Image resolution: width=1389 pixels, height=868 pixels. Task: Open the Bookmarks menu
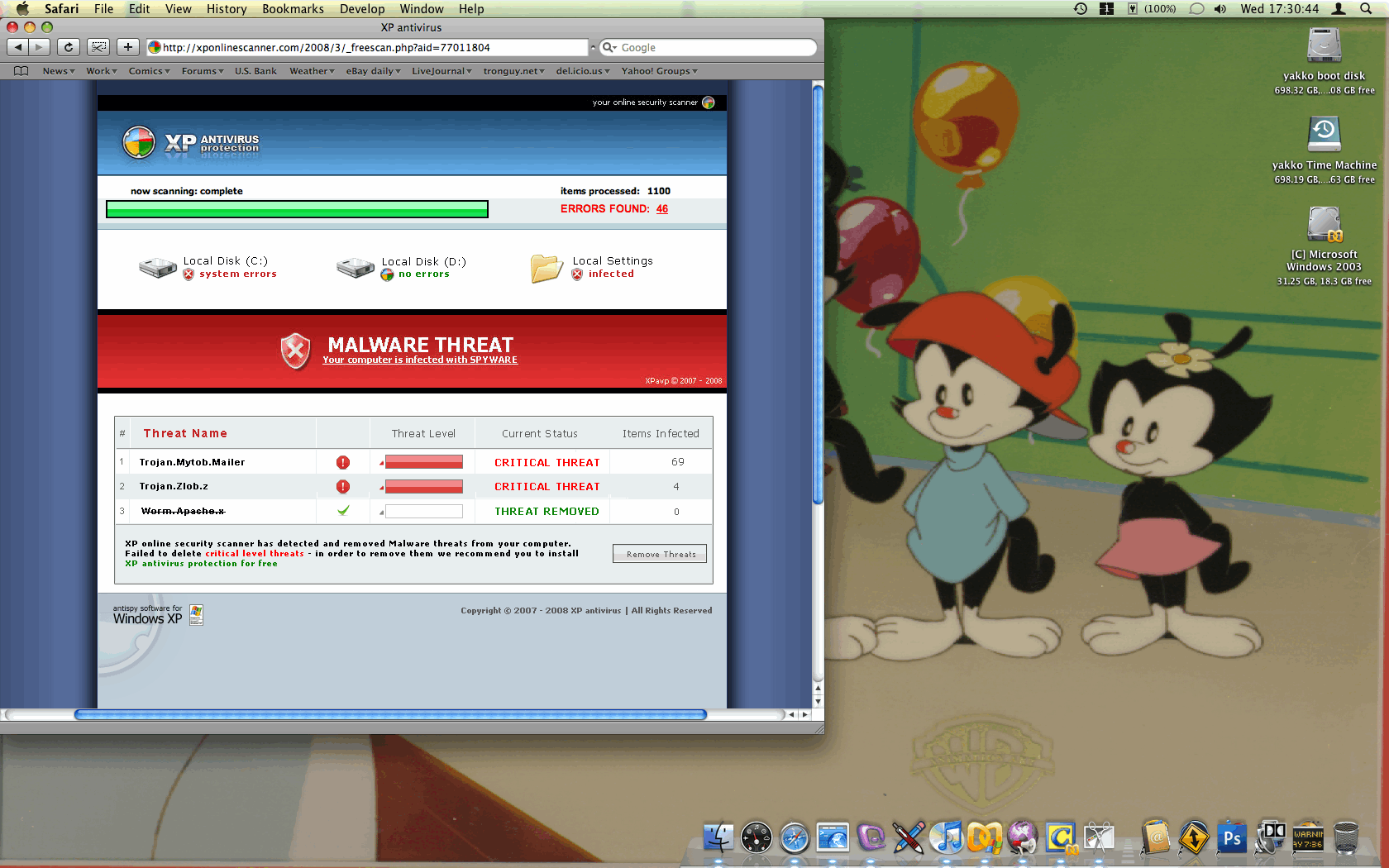tap(293, 9)
